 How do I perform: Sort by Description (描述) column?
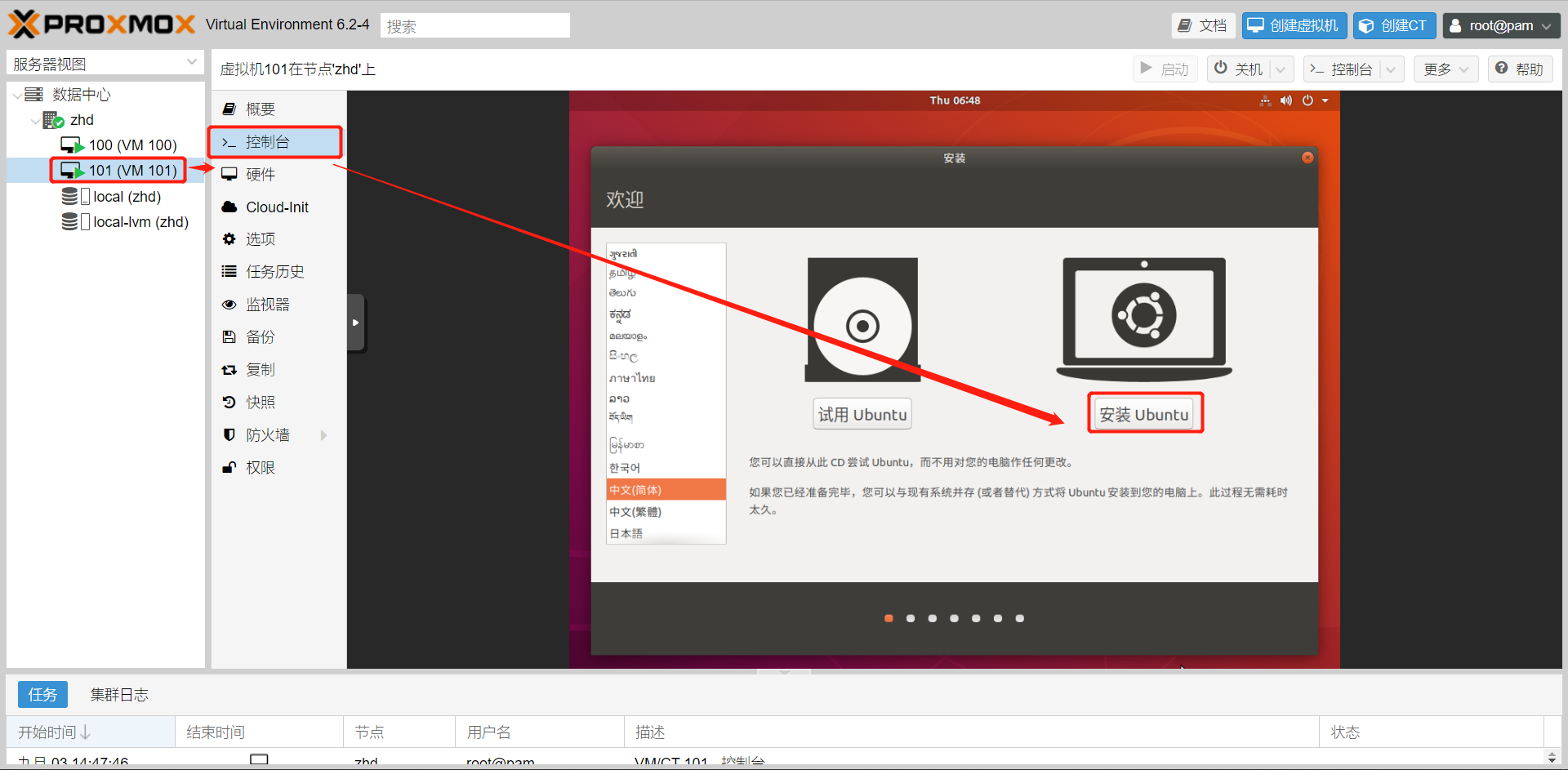[x=972, y=732]
